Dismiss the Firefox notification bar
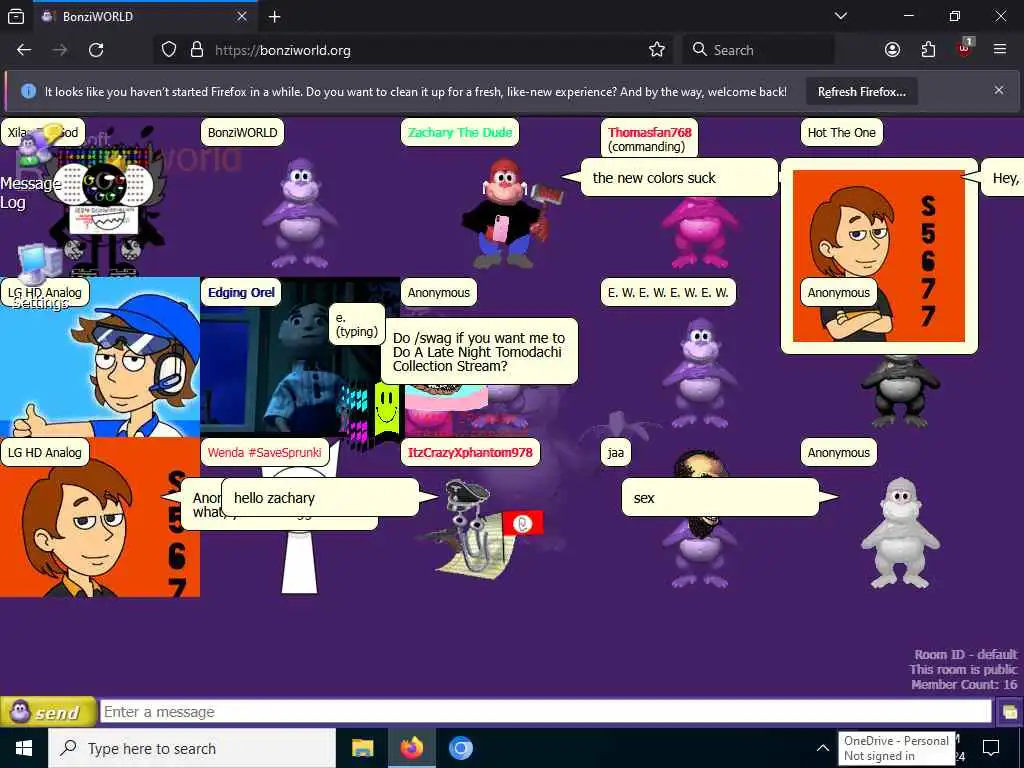Screen dimensions: 1024x768 [x=999, y=90]
